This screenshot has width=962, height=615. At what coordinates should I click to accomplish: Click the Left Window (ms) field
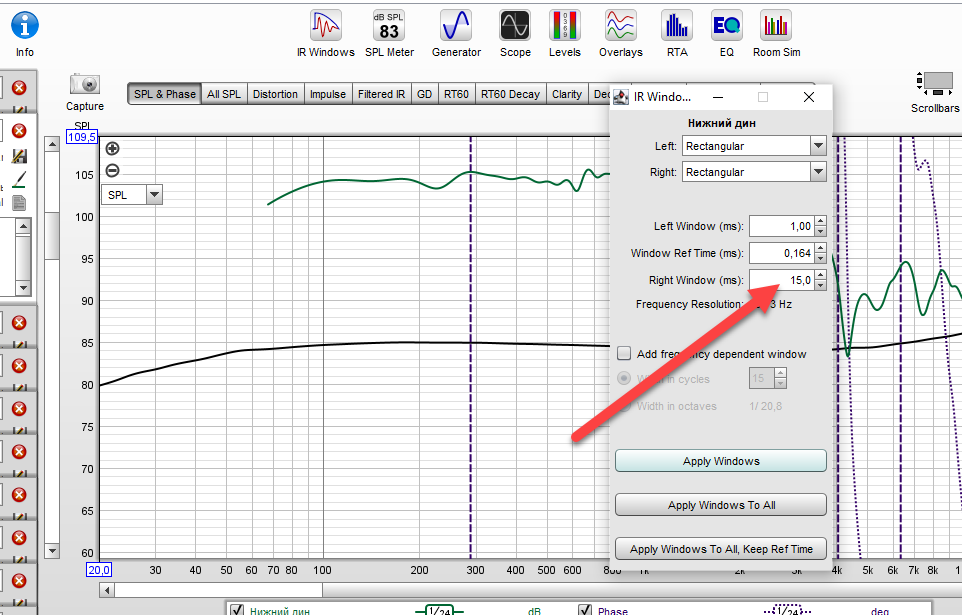pyautogui.click(x=782, y=226)
